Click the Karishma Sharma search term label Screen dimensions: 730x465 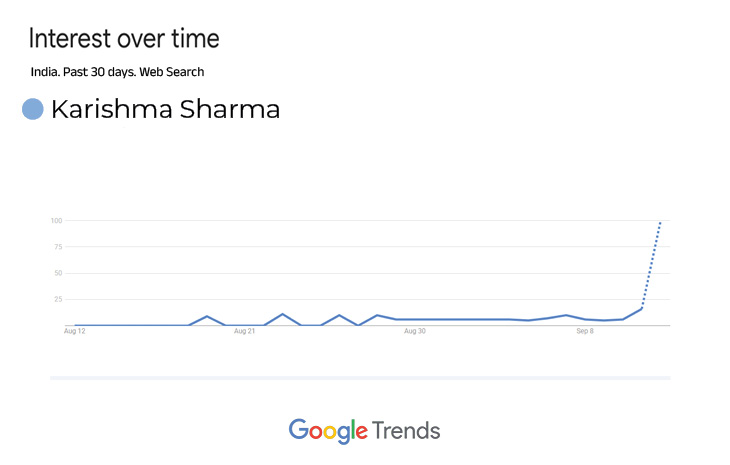point(165,109)
